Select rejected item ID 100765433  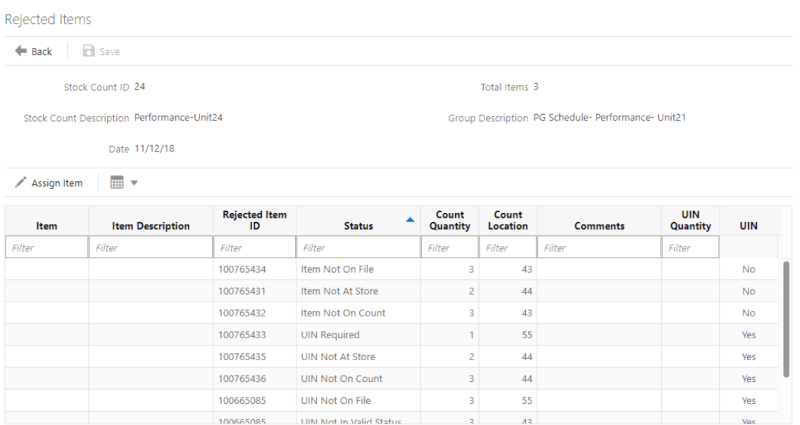242,335
